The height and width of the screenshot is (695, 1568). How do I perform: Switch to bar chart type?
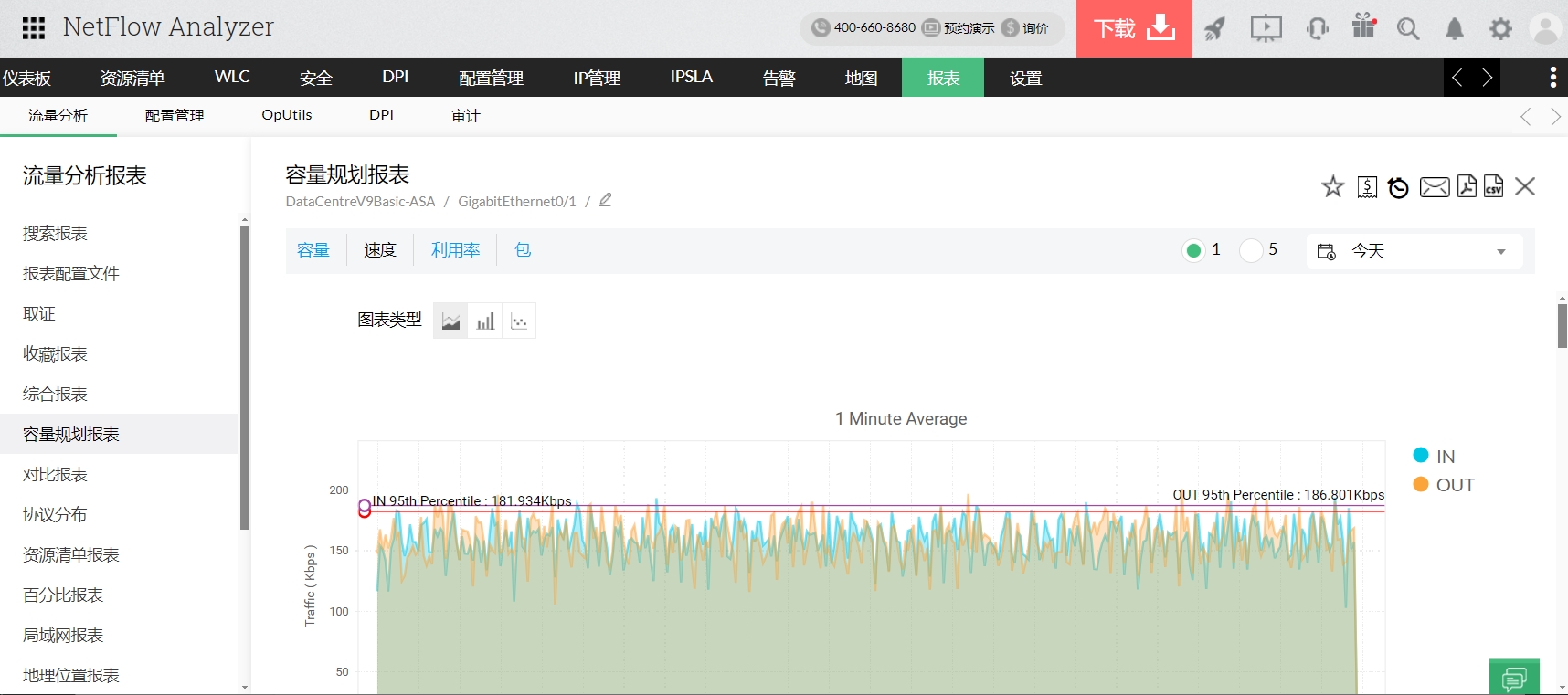coord(485,321)
